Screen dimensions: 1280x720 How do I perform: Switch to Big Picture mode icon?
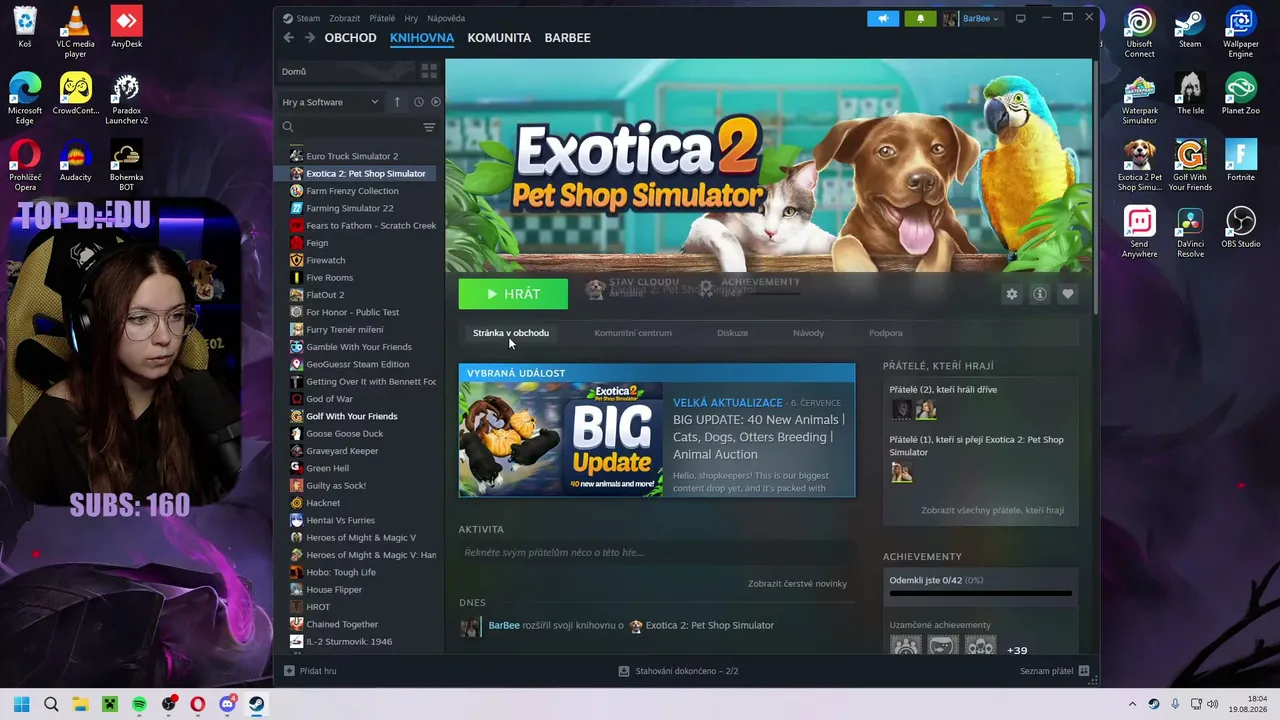[x=1020, y=18]
